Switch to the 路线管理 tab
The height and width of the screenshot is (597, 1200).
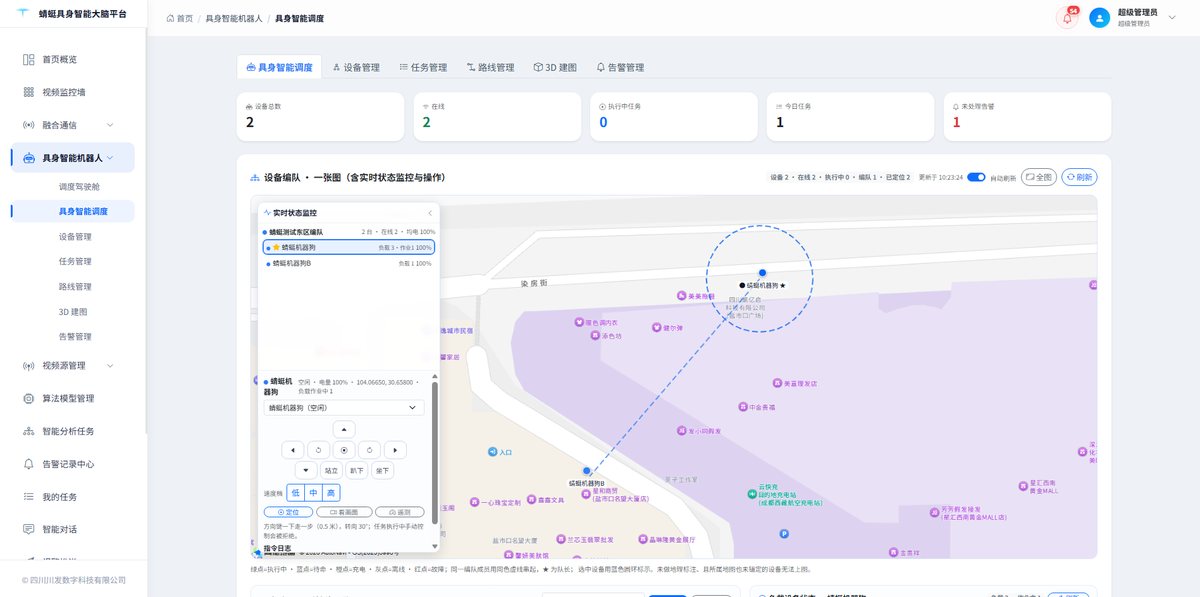(490, 67)
